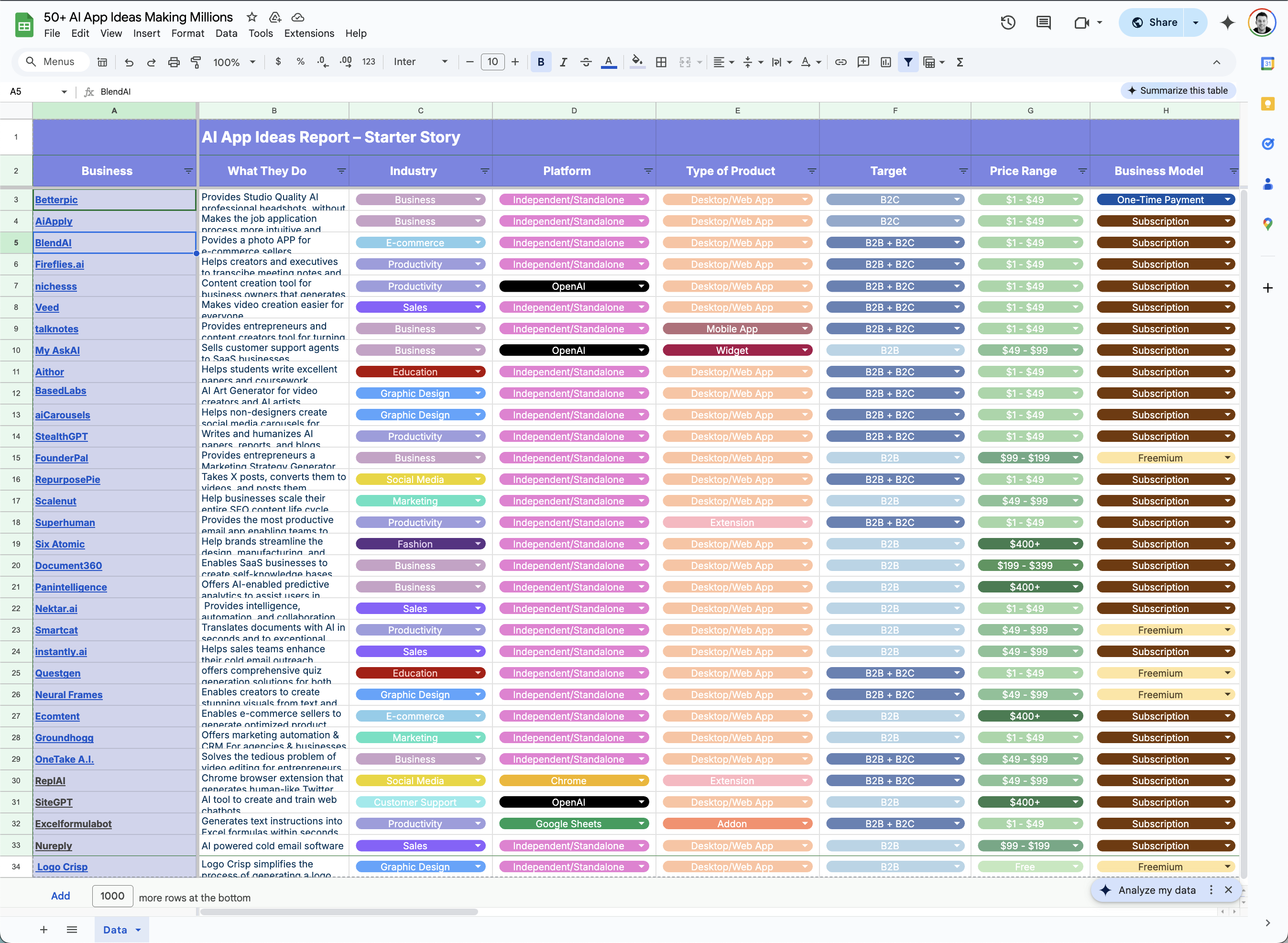The width and height of the screenshot is (1288, 943).
Task: Open the Inter font dropdown
Action: pos(421,62)
